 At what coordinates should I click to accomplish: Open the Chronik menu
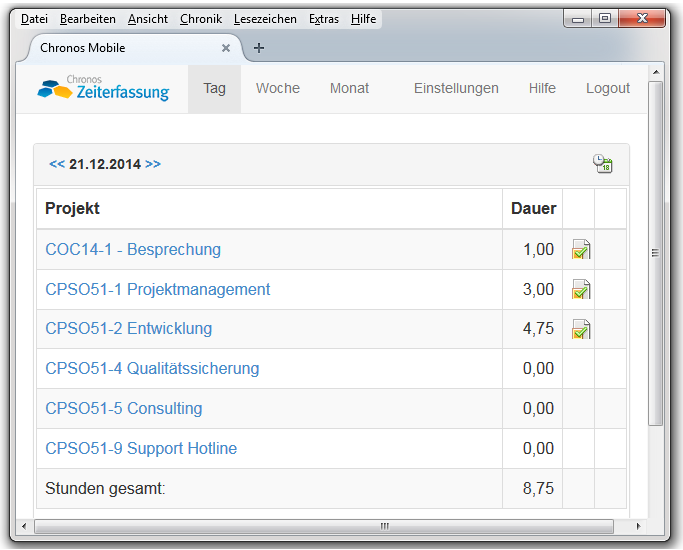tap(201, 19)
